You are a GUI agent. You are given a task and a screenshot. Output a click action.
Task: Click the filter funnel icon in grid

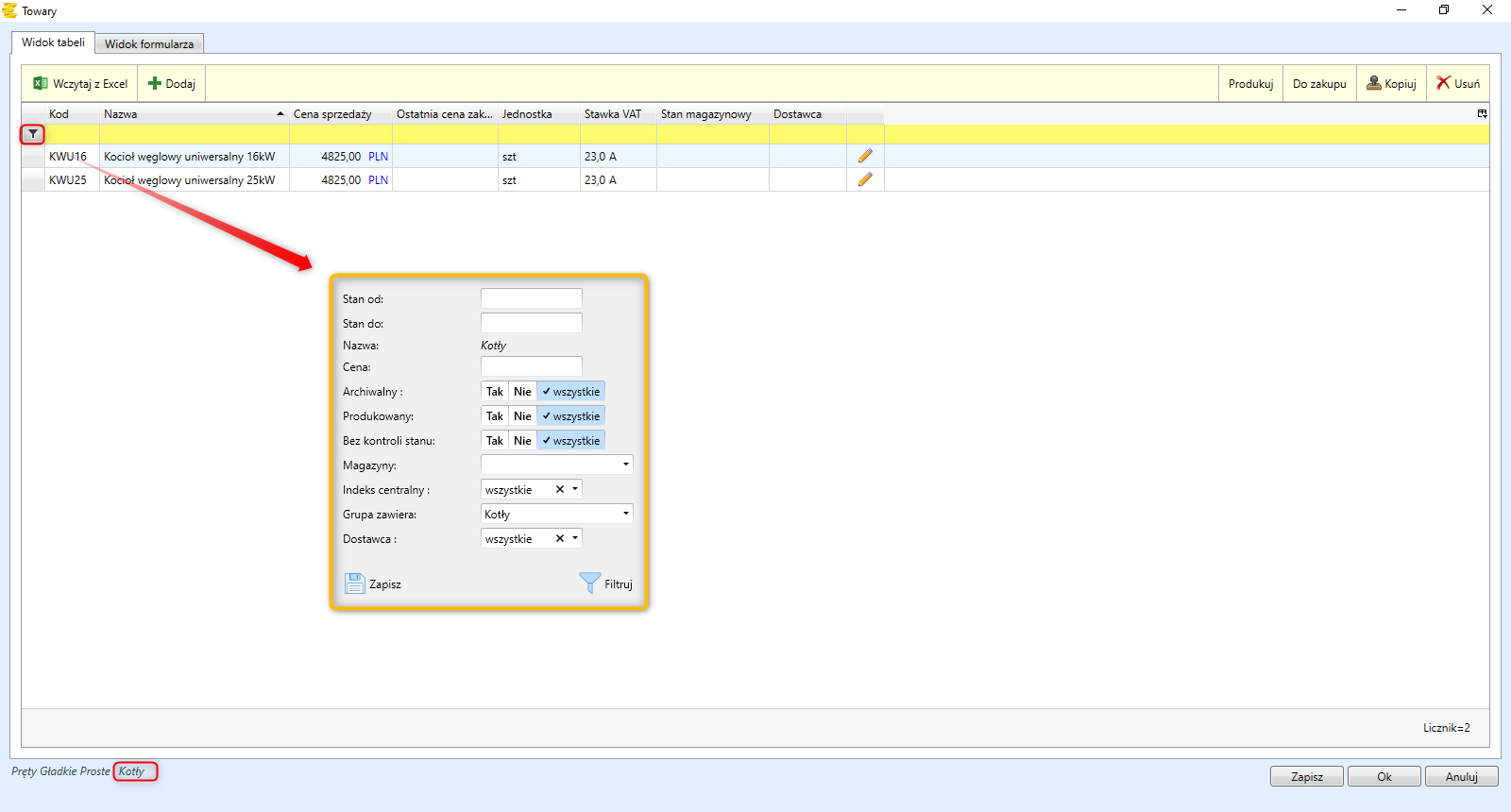pyautogui.click(x=33, y=134)
